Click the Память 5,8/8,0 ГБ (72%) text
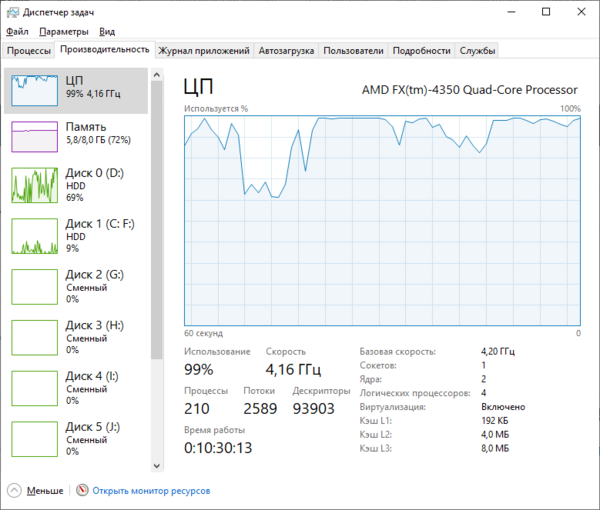Screen dimensions: 600x510 point(98,140)
